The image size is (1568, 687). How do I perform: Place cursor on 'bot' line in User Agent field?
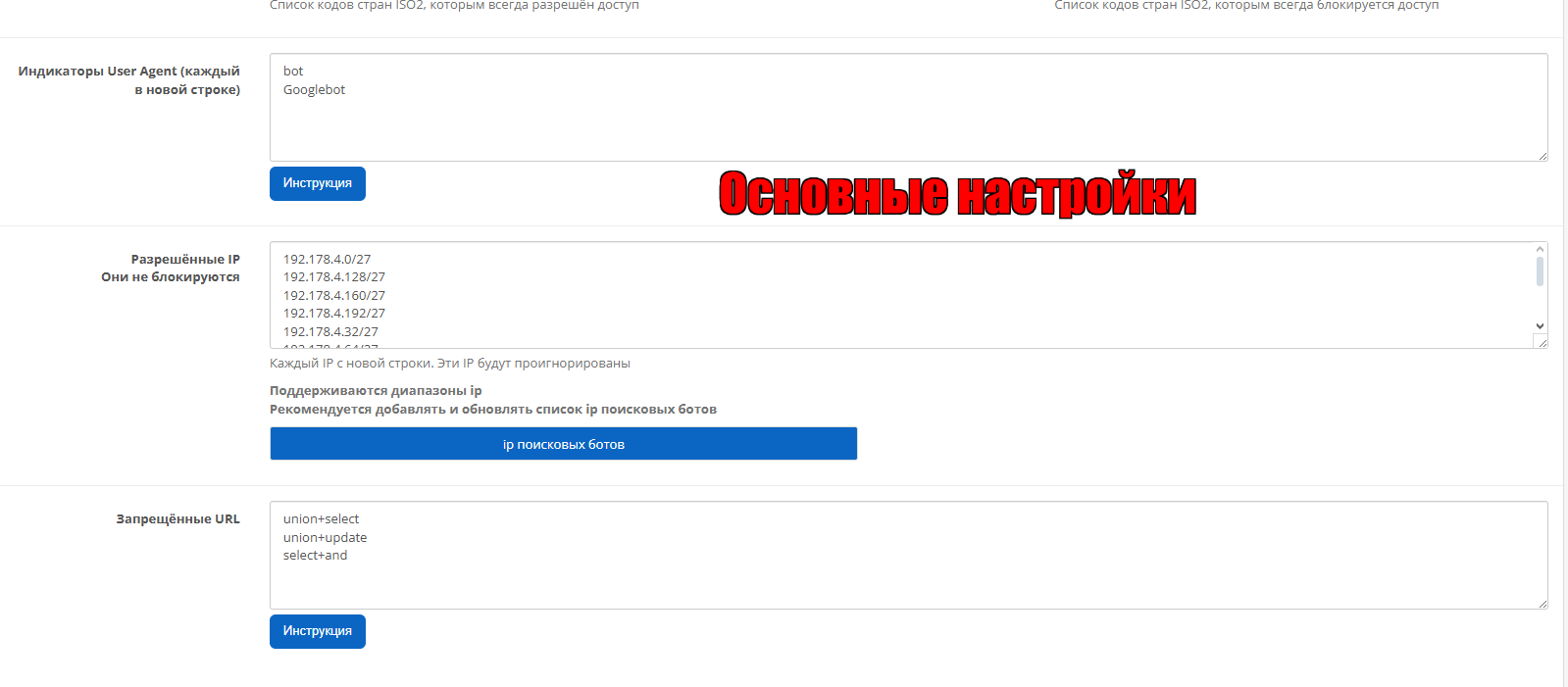click(293, 72)
